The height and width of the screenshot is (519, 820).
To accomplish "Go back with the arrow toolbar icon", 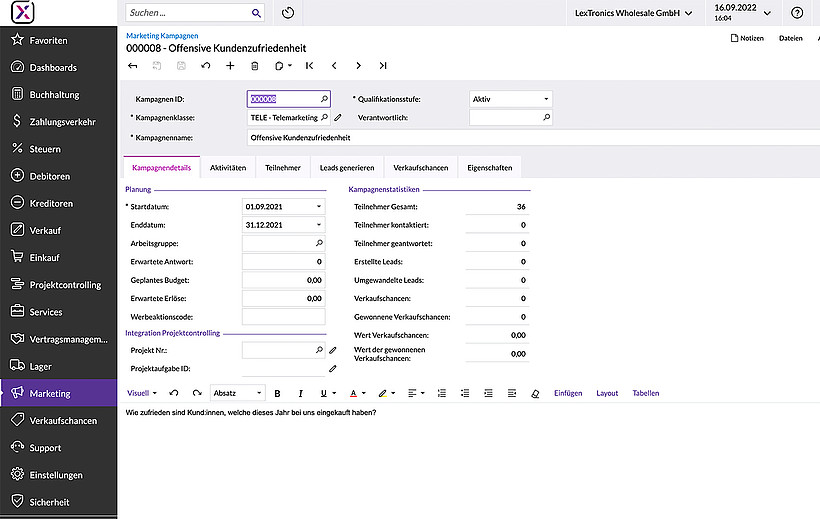I will (x=133, y=66).
